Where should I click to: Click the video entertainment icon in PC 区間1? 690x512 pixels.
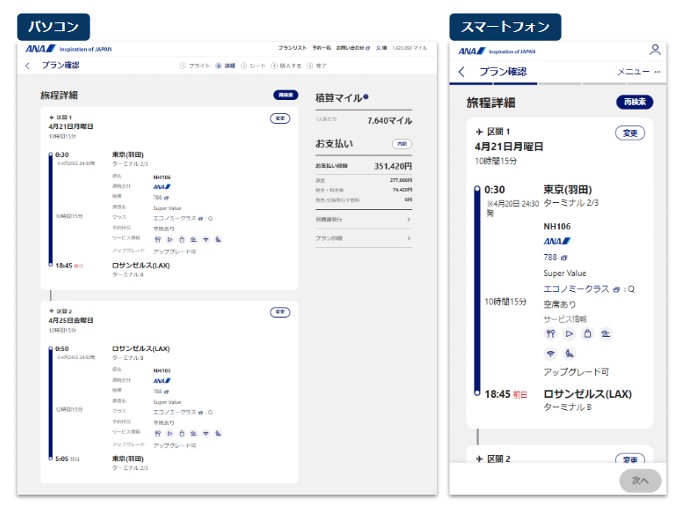pos(170,240)
